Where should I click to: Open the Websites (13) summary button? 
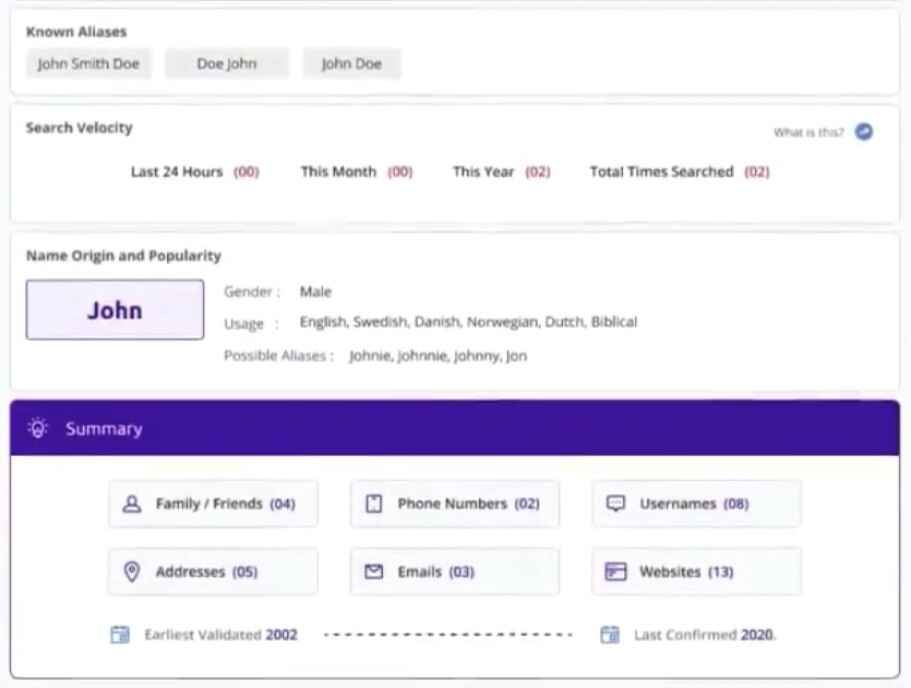tap(696, 572)
